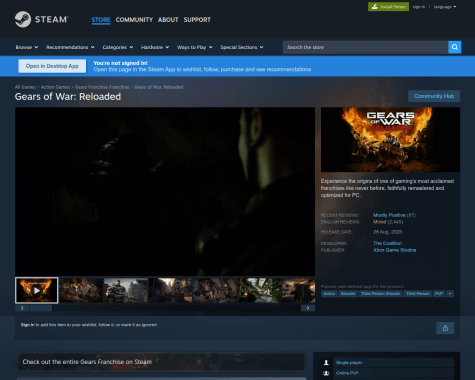Screen dimensions: 475x380
Task: Go to the STORE tab
Action: [101, 20]
